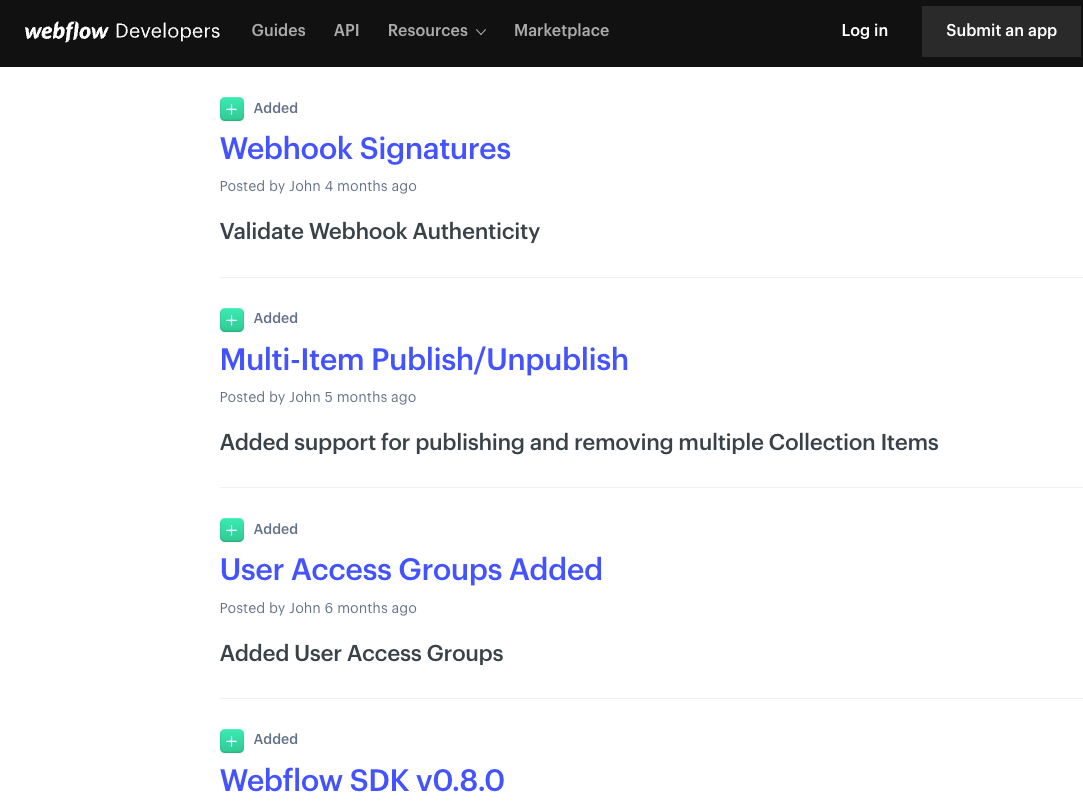Click the plus icon above Webflow SDK v0.8.0

pyautogui.click(x=231, y=740)
